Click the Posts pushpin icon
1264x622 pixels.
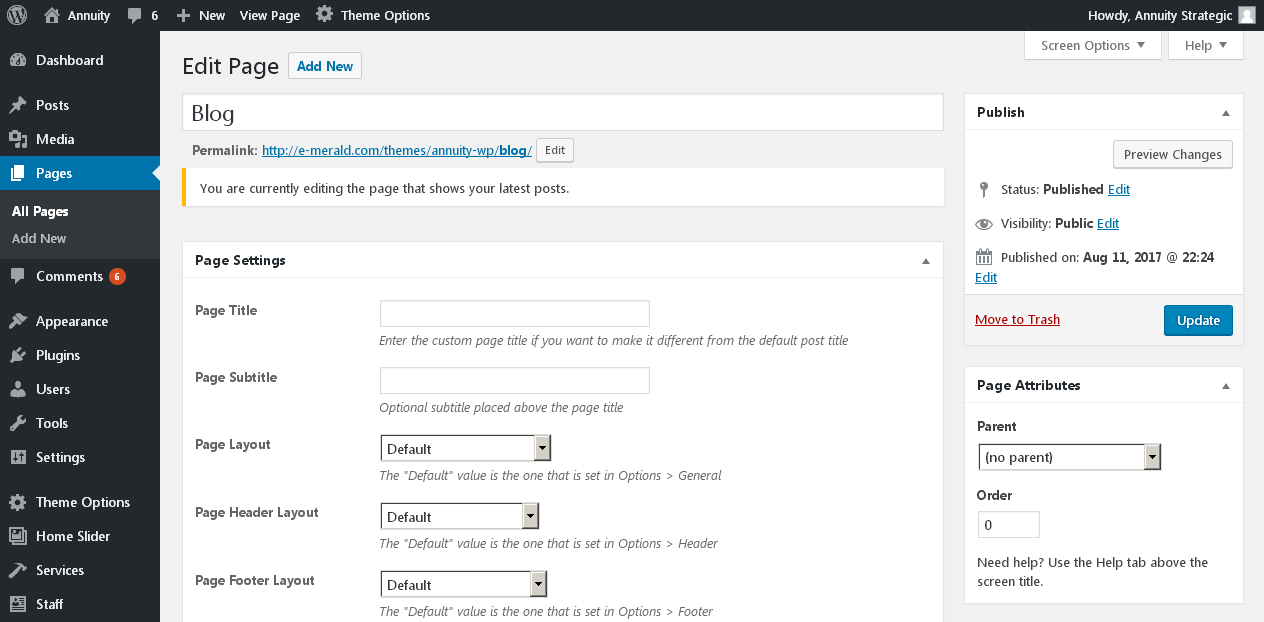point(18,105)
